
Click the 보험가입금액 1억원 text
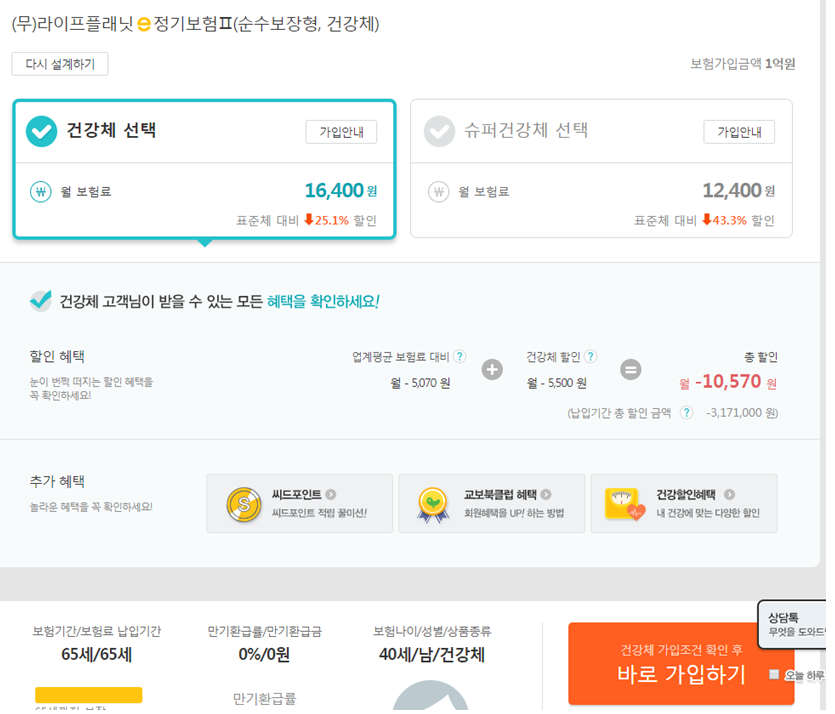pos(742,64)
